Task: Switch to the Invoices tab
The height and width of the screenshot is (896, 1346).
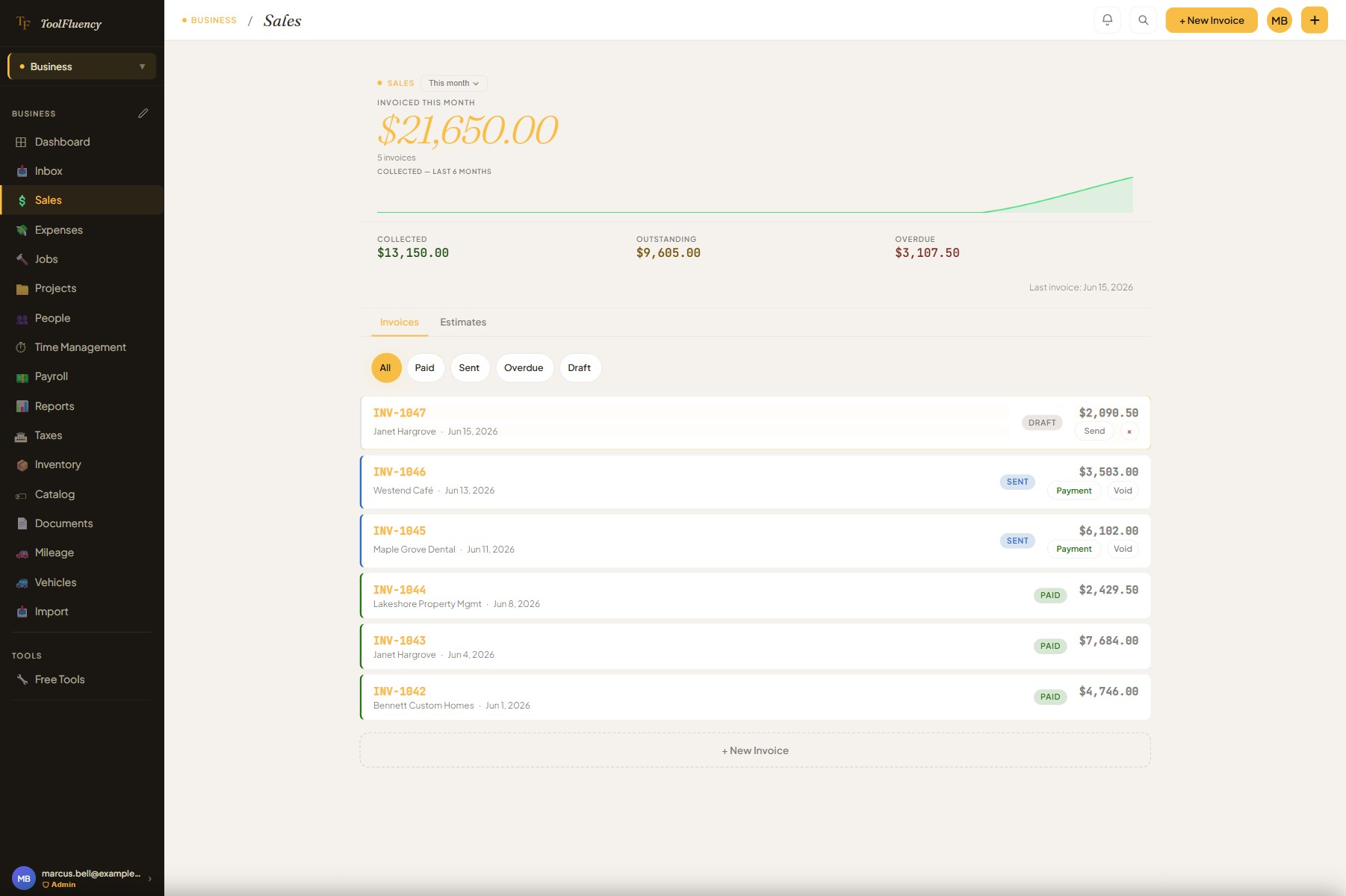Action: [x=399, y=323]
